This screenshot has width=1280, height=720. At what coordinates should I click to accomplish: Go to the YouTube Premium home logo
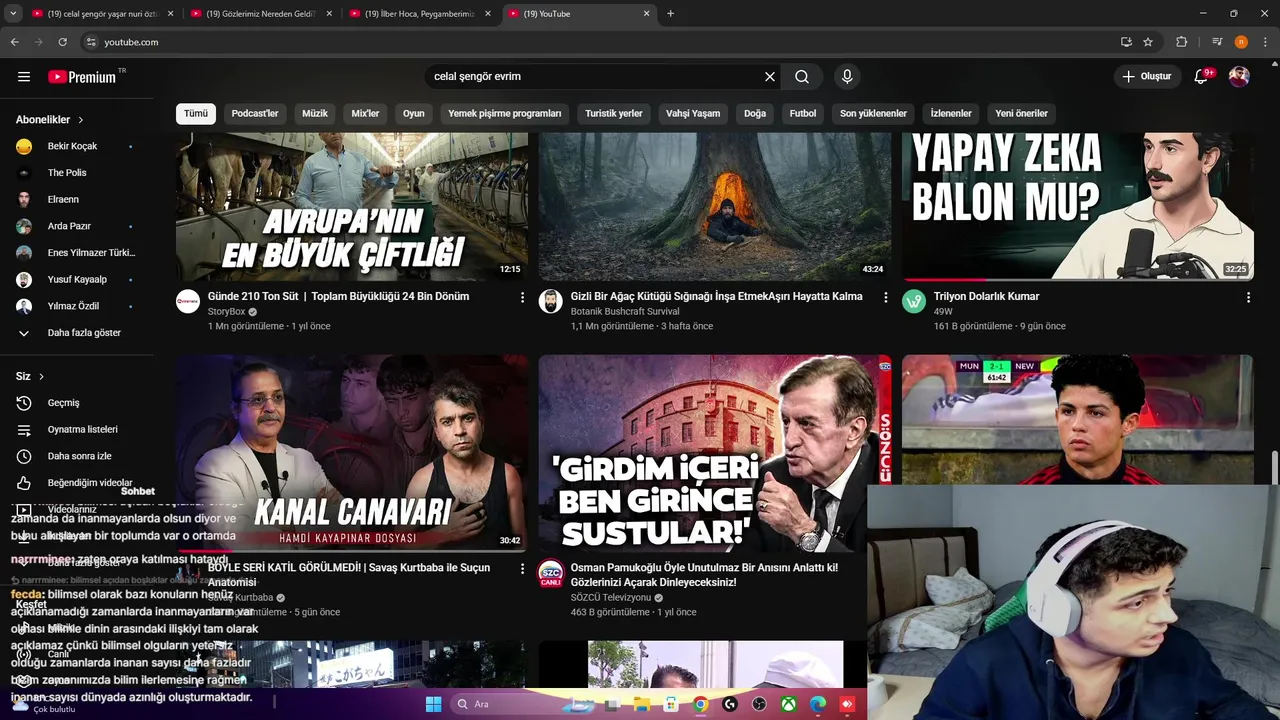pyautogui.click(x=83, y=77)
